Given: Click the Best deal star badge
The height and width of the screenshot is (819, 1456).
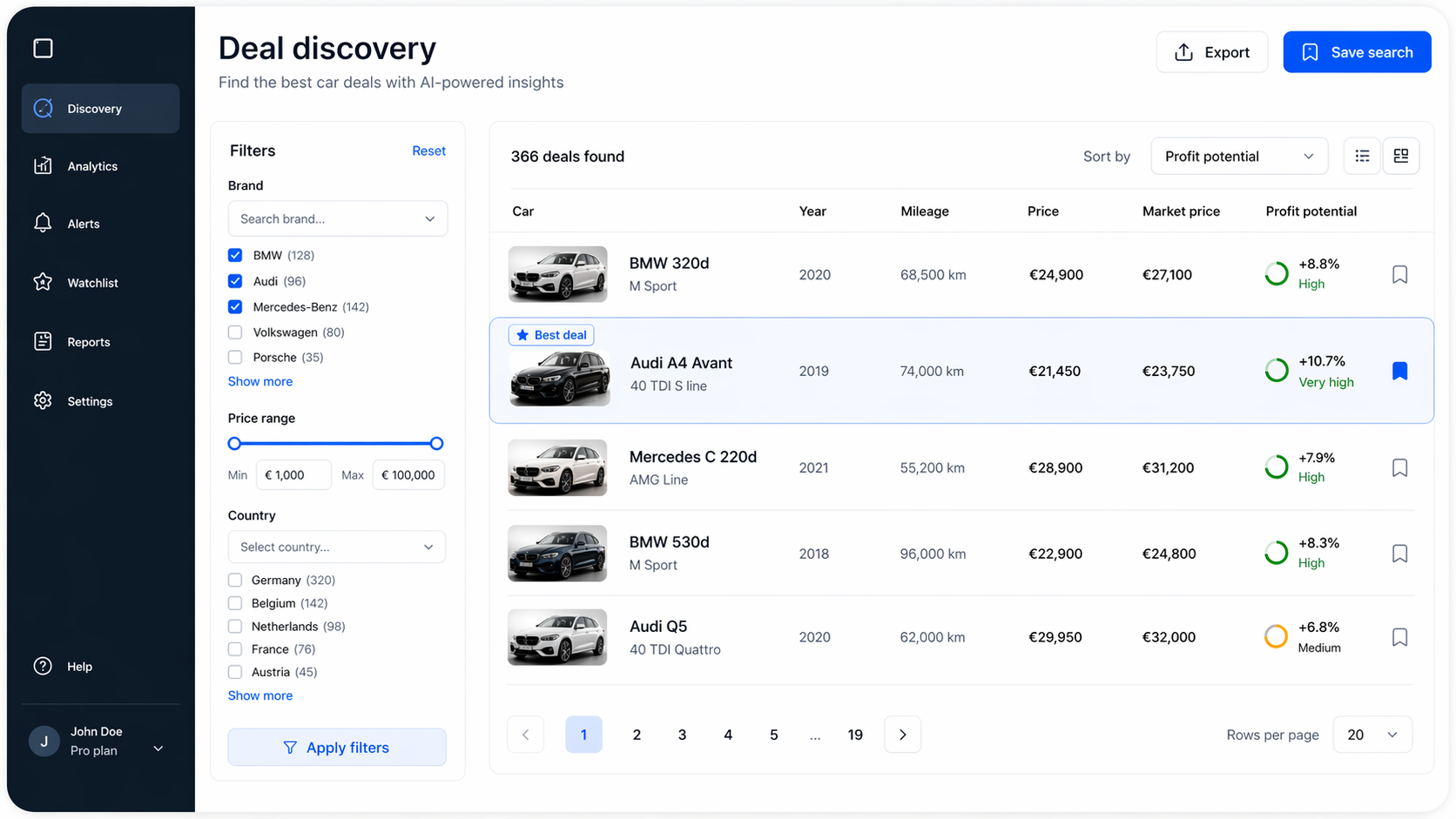Looking at the screenshot, I should pos(551,335).
